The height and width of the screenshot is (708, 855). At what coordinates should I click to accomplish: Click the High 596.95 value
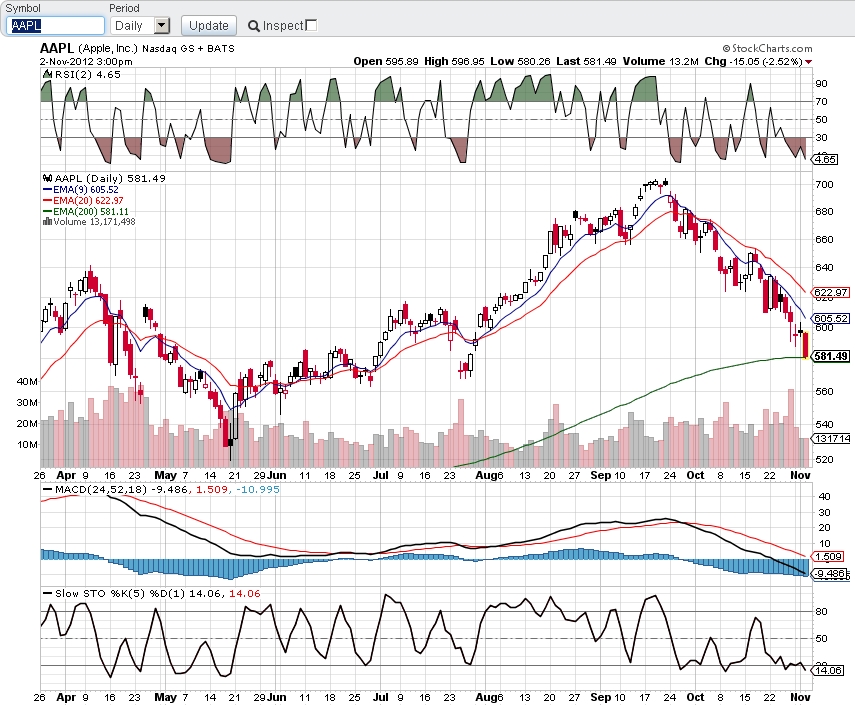(454, 61)
